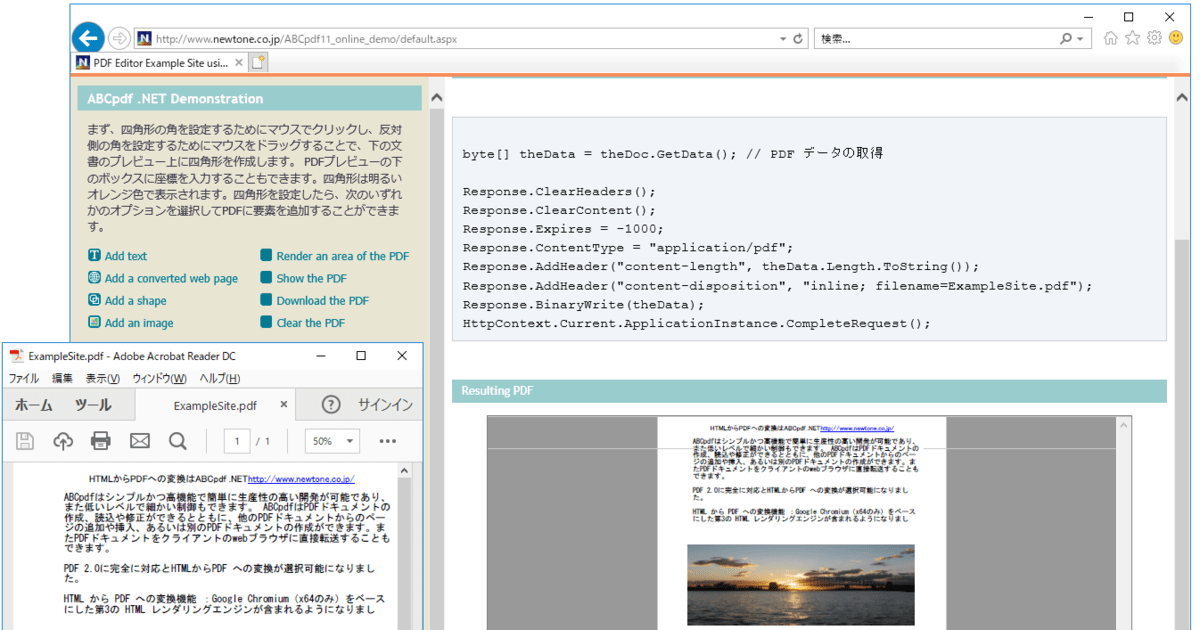Open Internet Explorer home page icon

pyautogui.click(x=1110, y=37)
